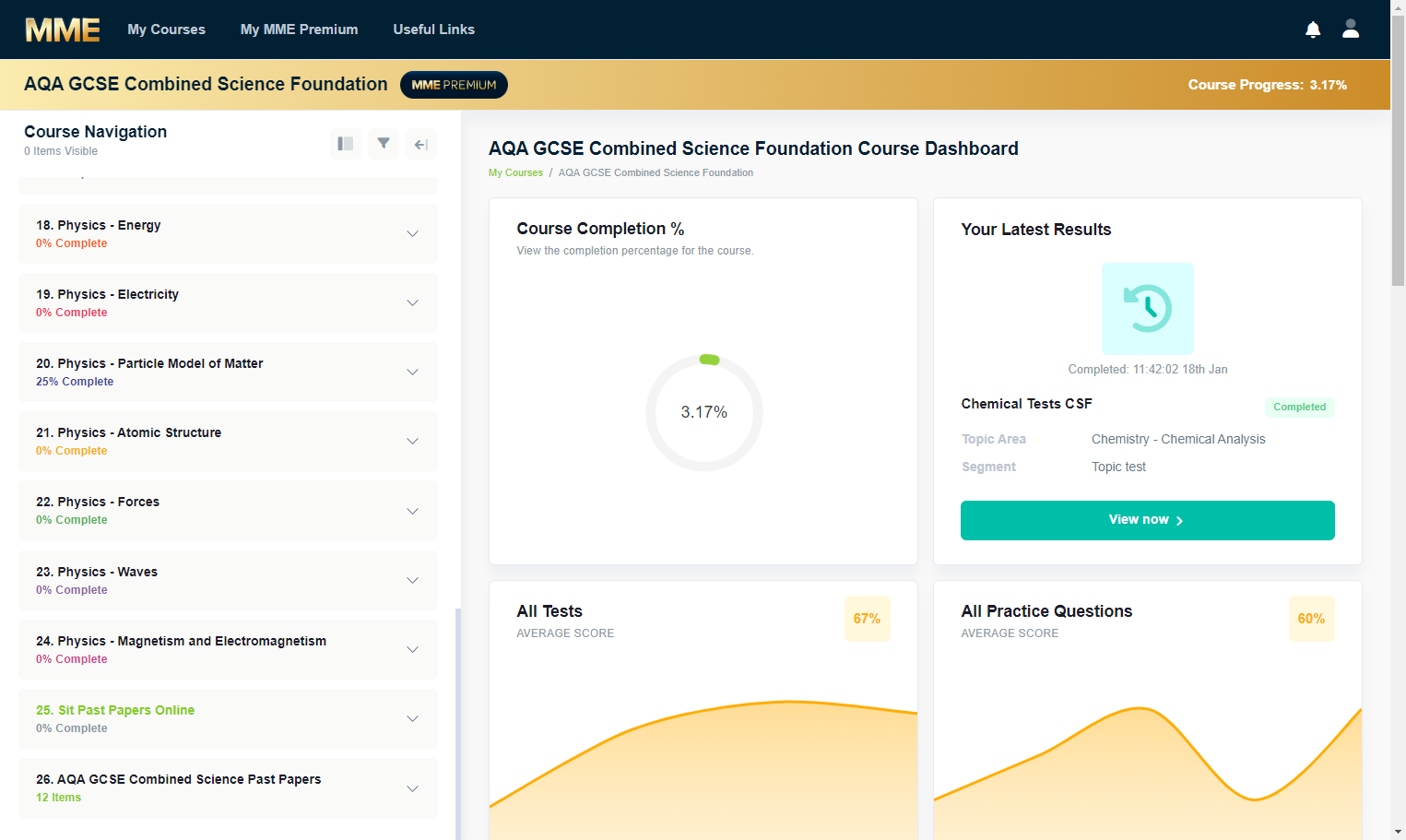
Task: Click the MME logo
Action: [x=63, y=30]
